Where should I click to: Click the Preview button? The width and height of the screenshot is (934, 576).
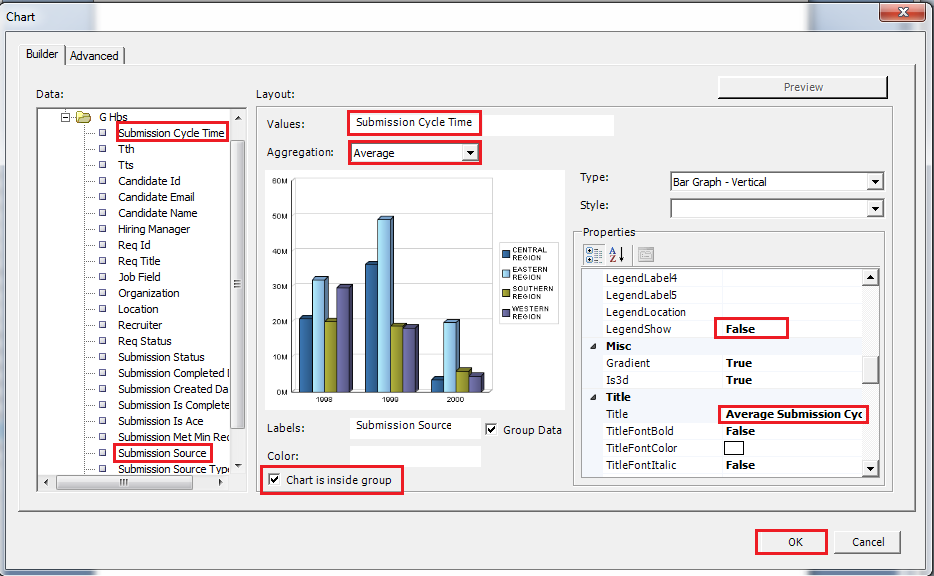pyautogui.click(x=802, y=87)
